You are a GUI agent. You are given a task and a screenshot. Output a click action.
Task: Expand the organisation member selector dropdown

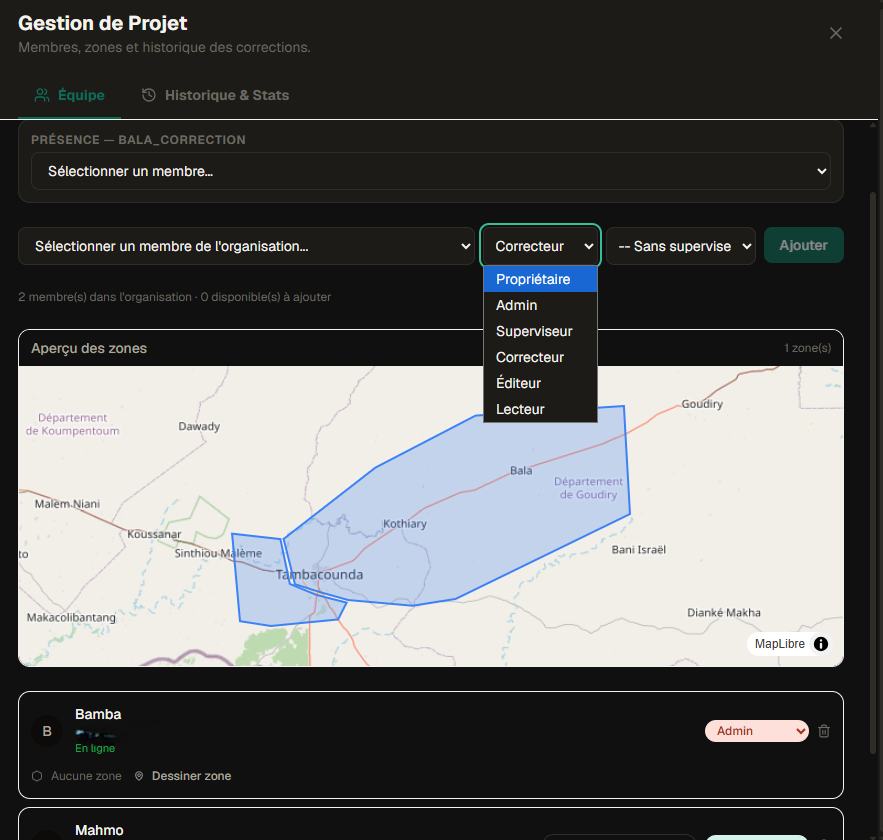coord(246,246)
